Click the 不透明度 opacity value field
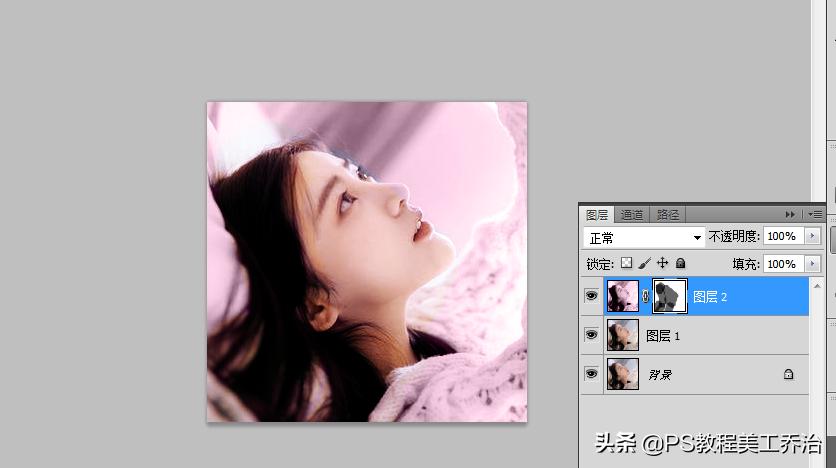The image size is (836, 468). [x=783, y=236]
